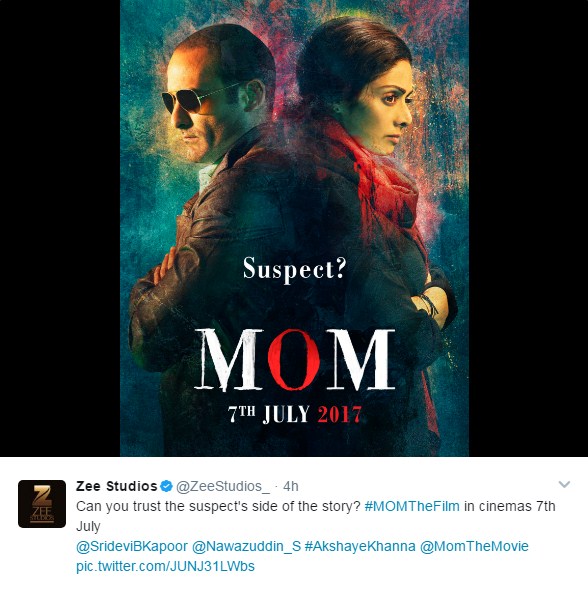This screenshot has width=588, height=591.
Task: Follow the #MOMTheFilm hashtag
Action: tap(412, 506)
